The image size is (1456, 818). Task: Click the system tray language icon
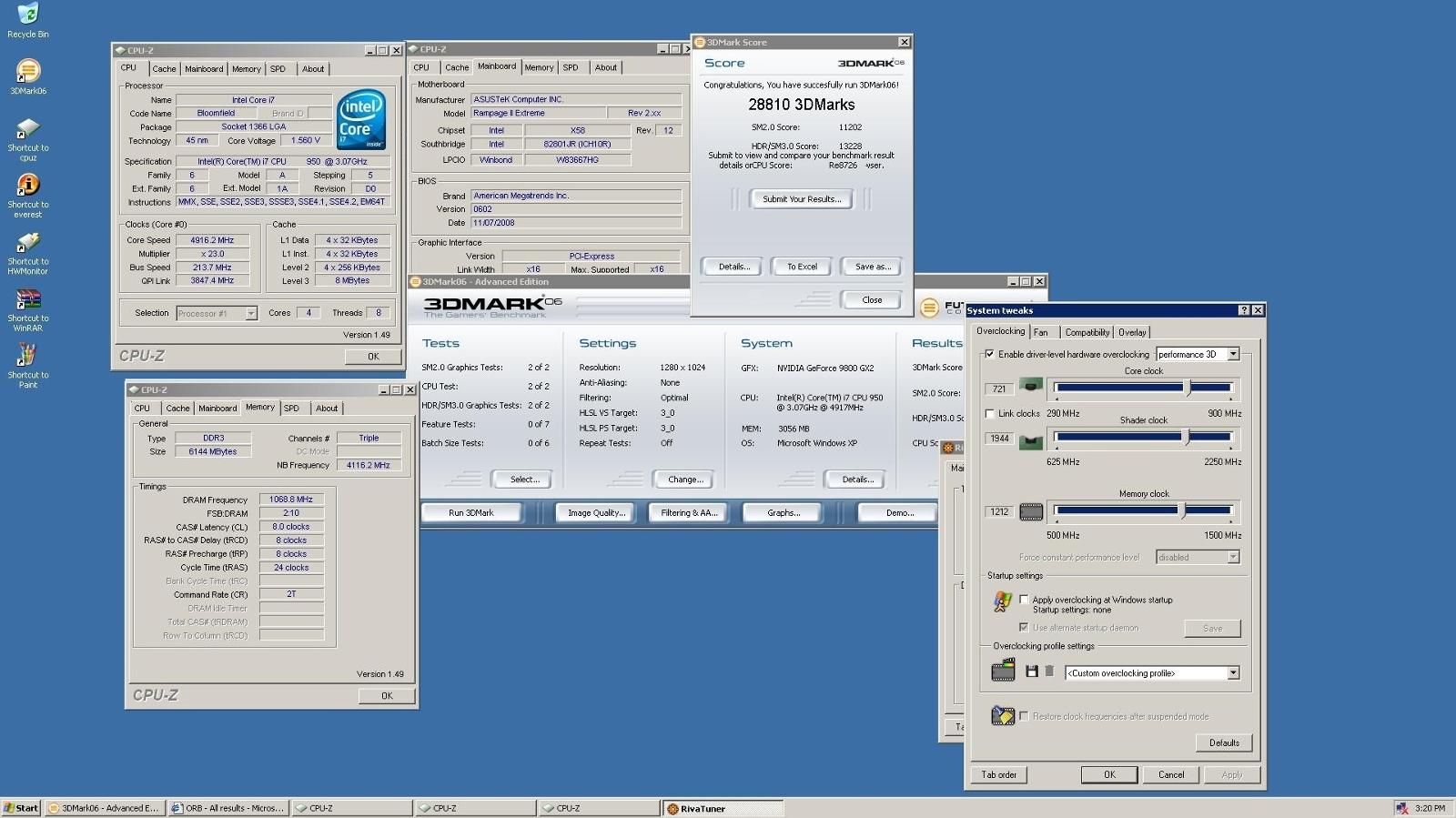coord(1401,808)
